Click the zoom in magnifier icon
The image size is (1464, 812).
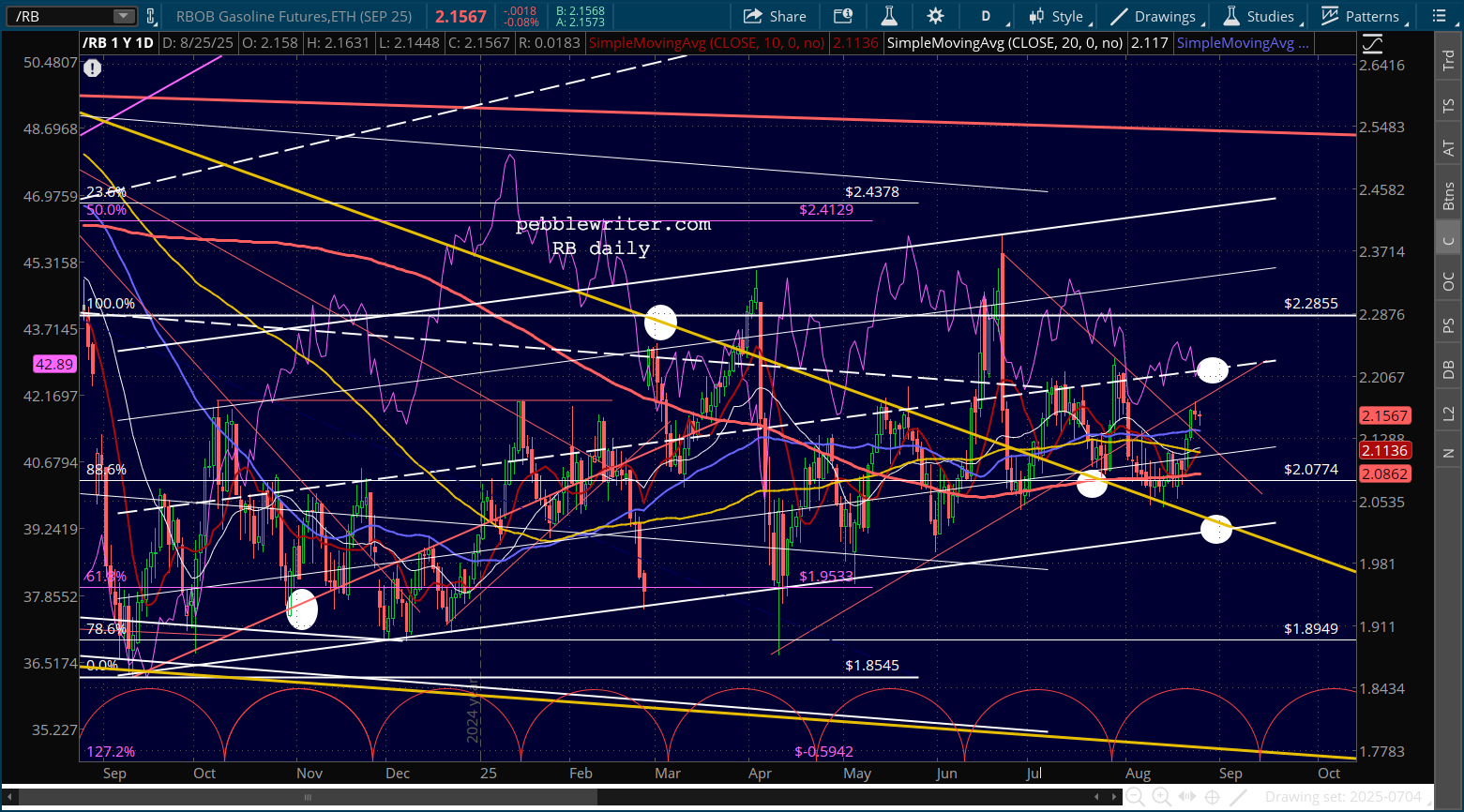(1161, 797)
